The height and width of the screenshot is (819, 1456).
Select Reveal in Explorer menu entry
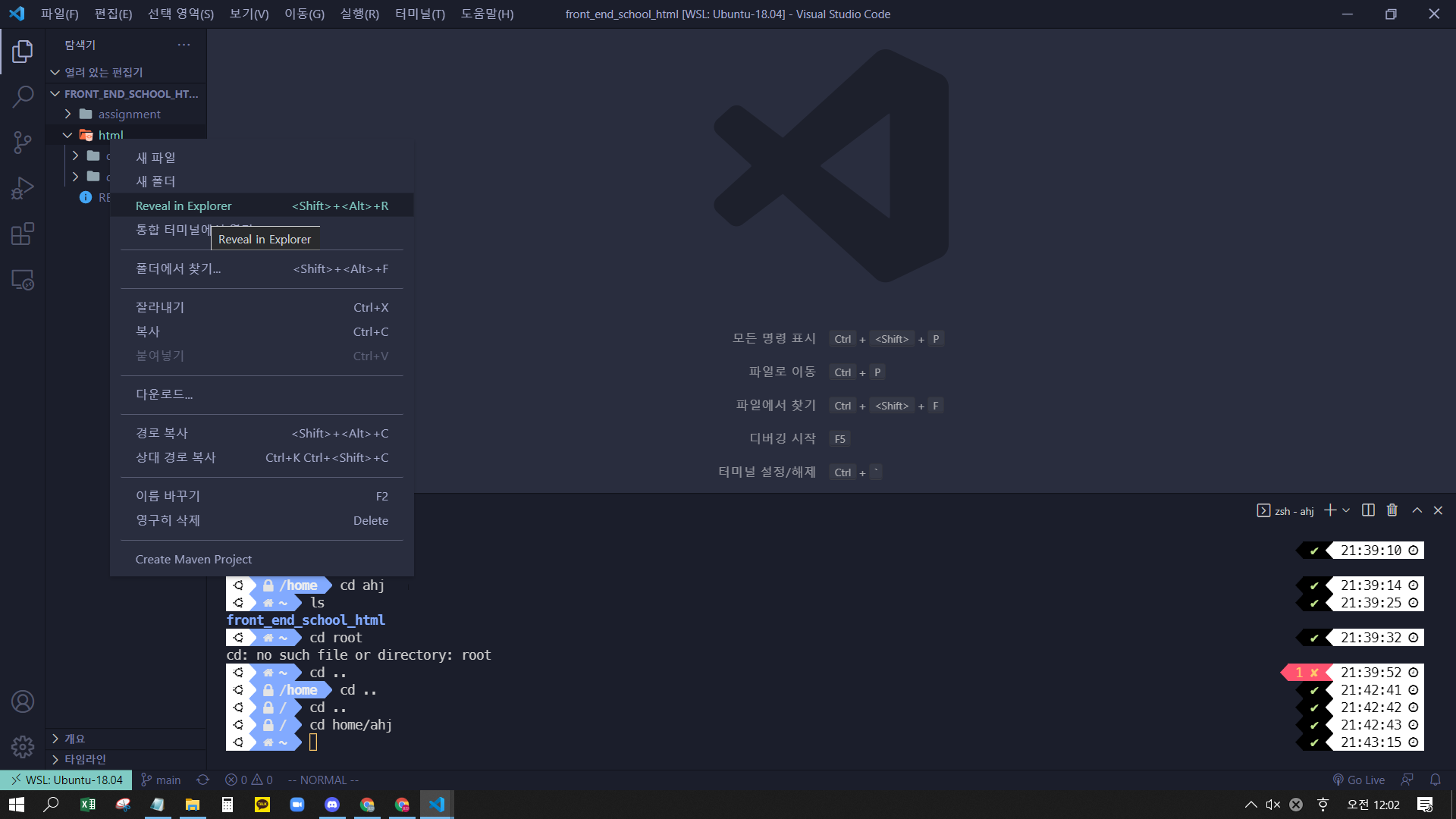click(x=184, y=206)
